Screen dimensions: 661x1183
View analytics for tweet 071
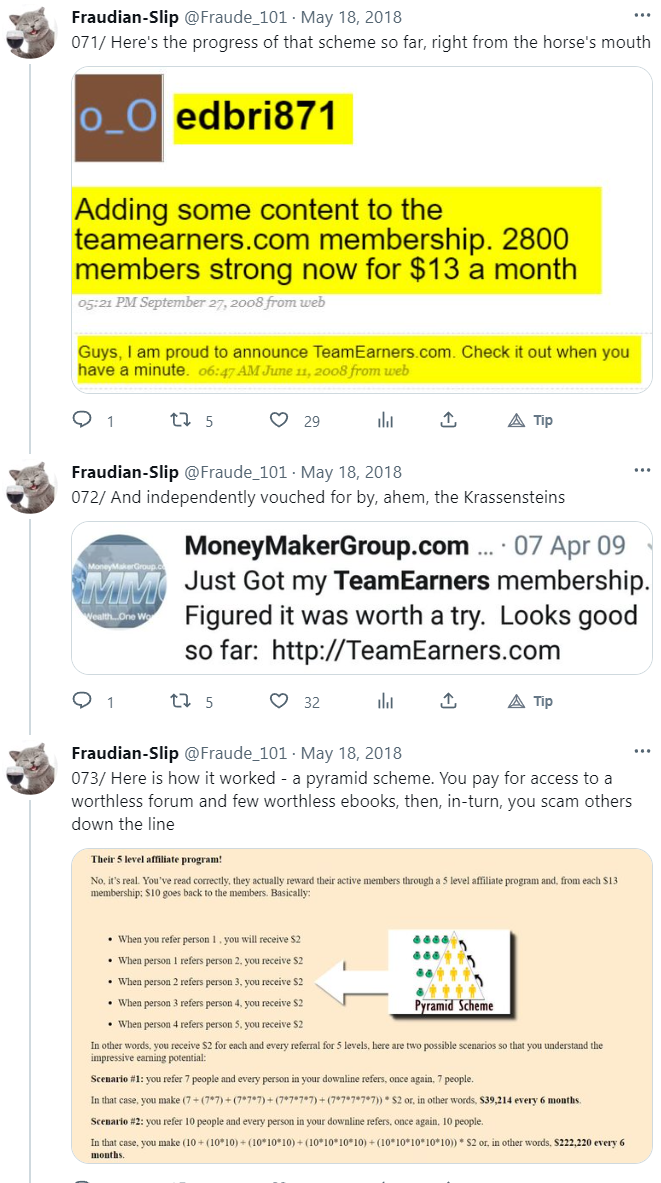click(385, 421)
